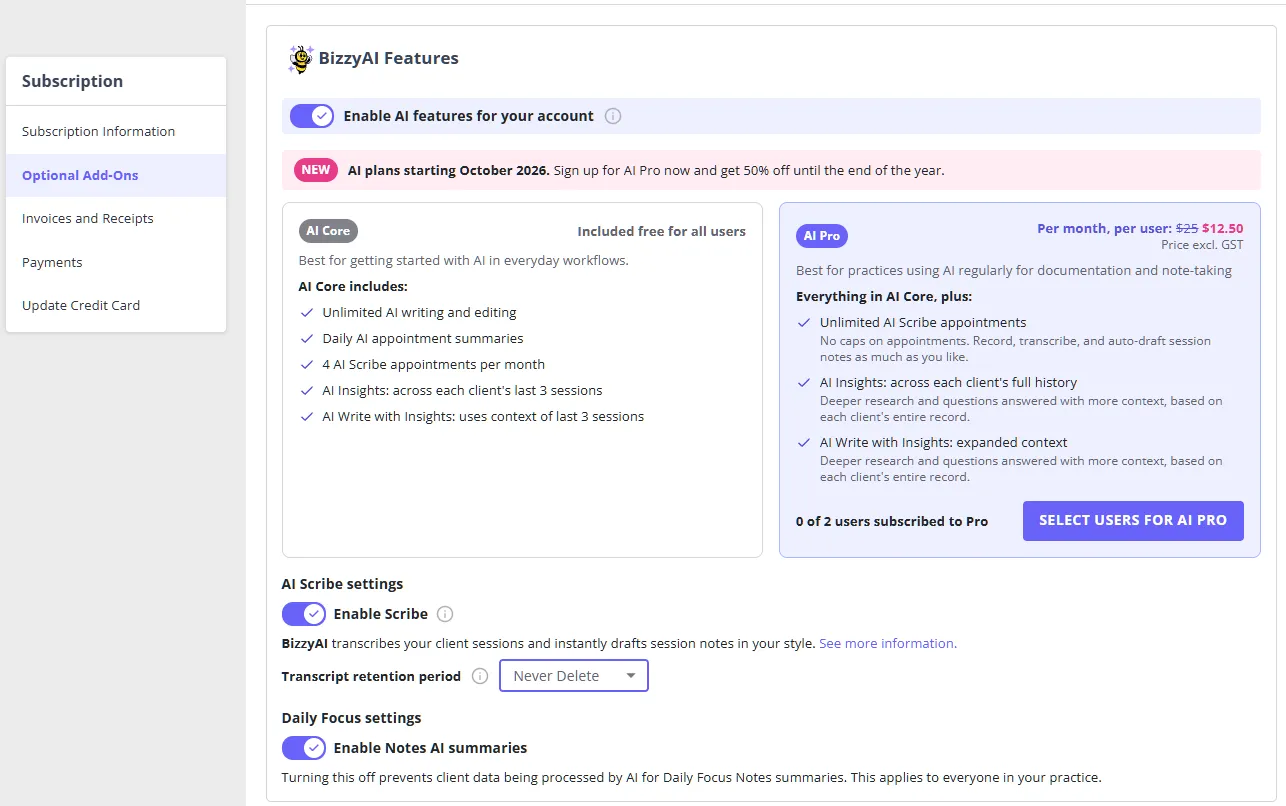Open Subscription Information in sidebar

pos(116,131)
